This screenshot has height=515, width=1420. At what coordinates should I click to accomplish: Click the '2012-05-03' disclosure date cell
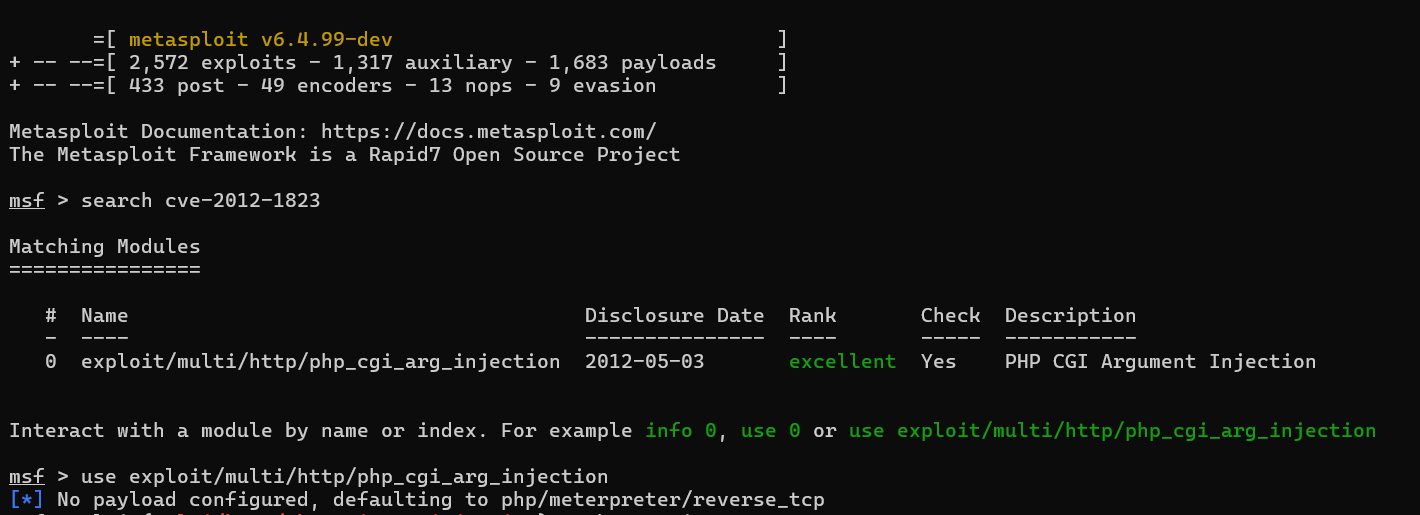[644, 362]
